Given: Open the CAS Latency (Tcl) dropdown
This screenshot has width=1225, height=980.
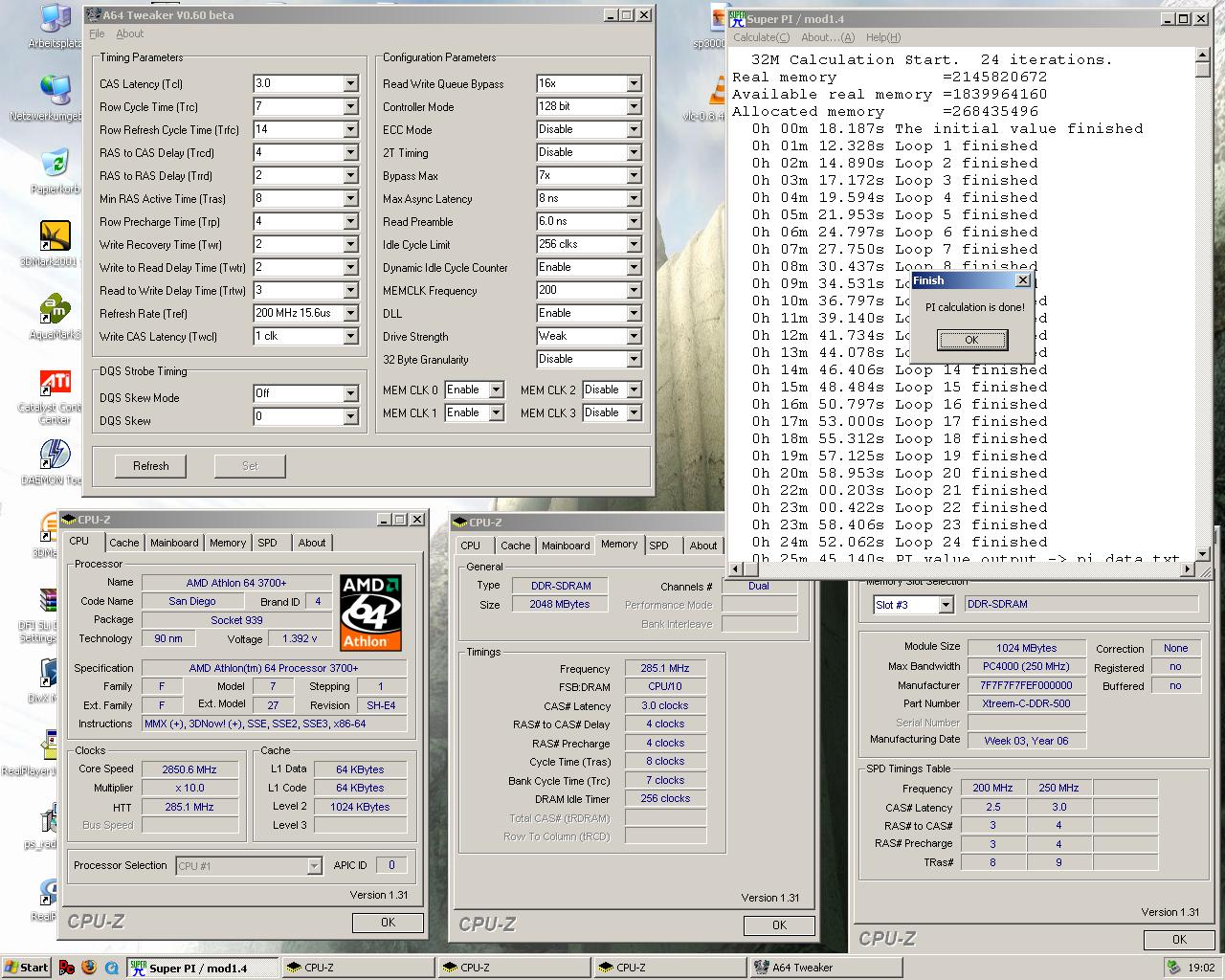Looking at the screenshot, I should point(350,83).
